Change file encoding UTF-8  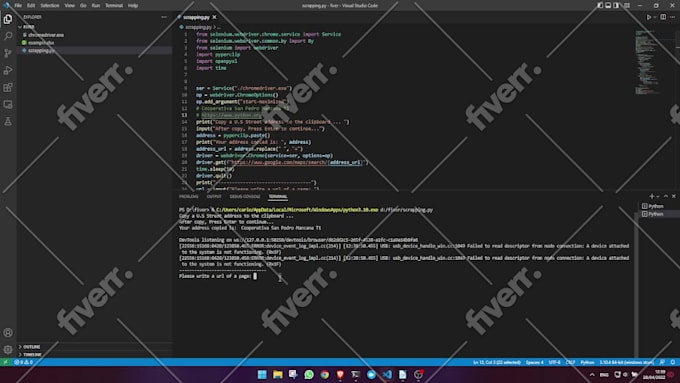coord(555,362)
